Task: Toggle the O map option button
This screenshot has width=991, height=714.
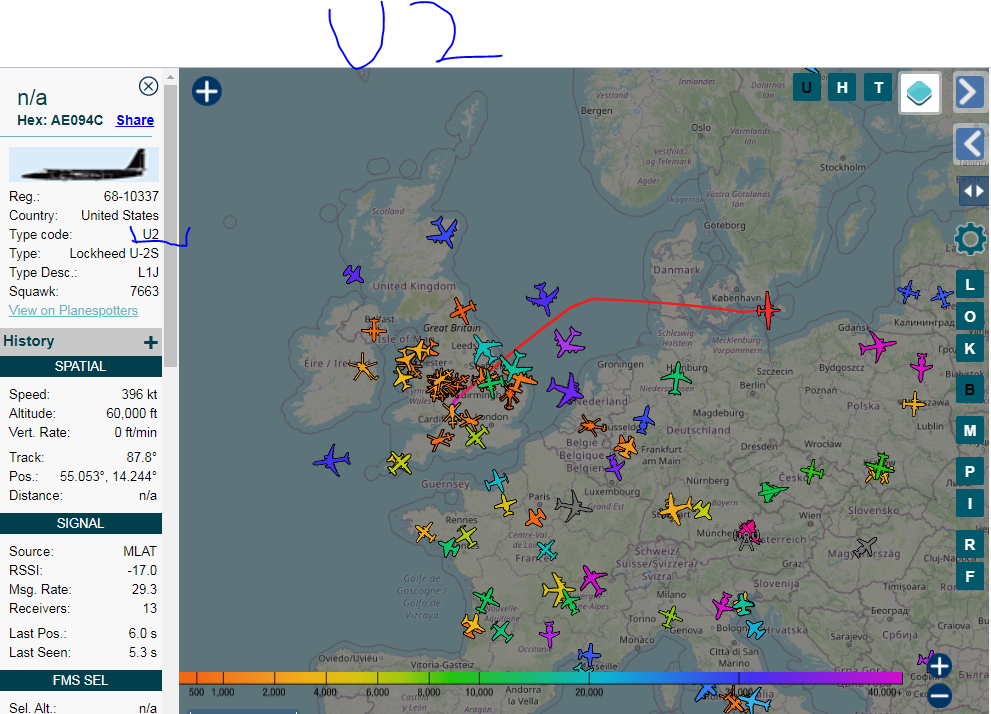Action: pos(970,316)
